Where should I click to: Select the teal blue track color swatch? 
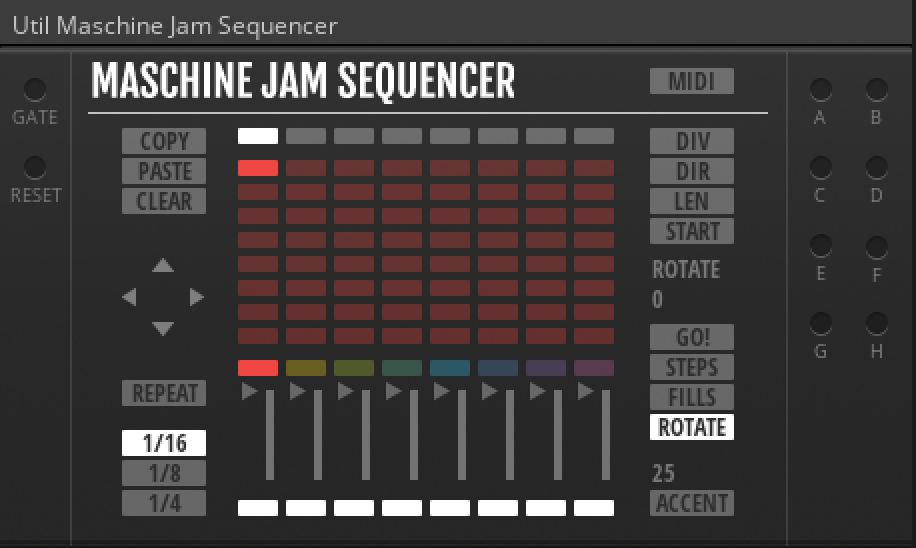[x=450, y=368]
